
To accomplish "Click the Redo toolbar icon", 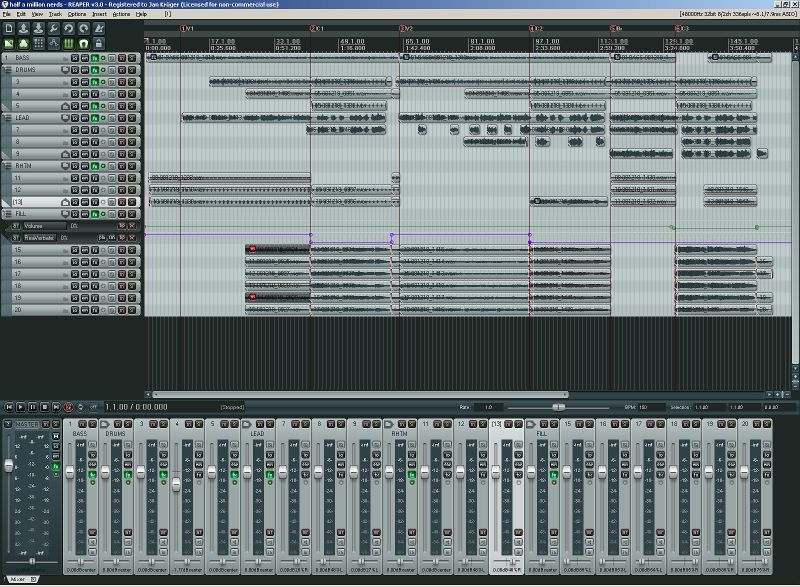I will pos(84,29).
